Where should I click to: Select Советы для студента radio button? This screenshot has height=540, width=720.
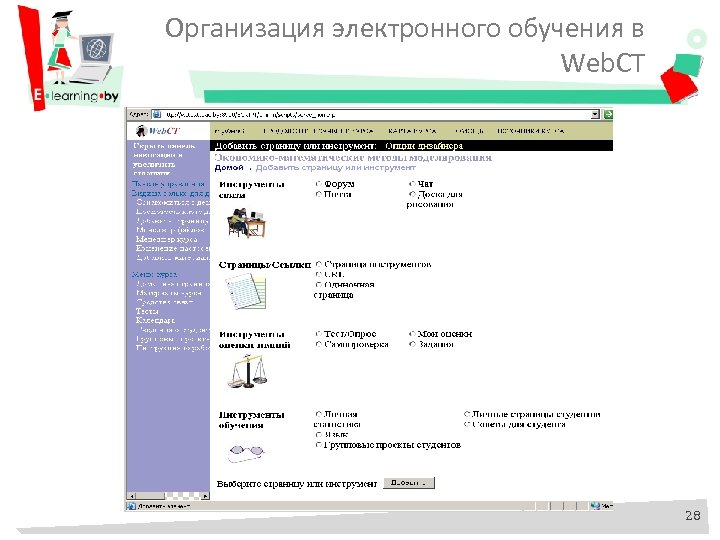[467, 424]
